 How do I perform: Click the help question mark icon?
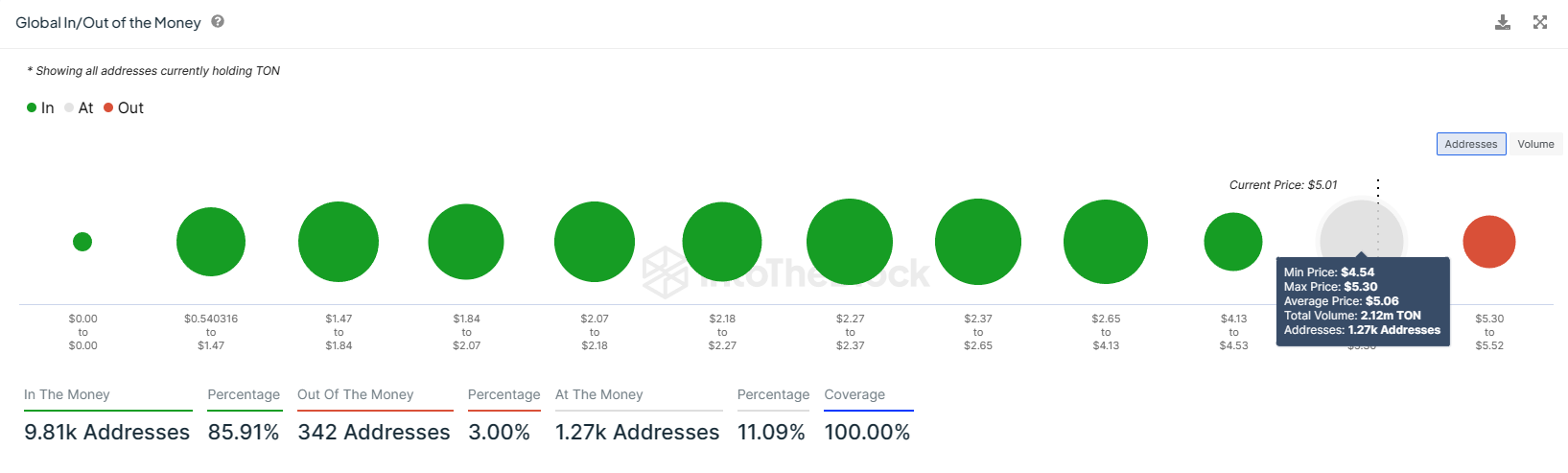(218, 21)
